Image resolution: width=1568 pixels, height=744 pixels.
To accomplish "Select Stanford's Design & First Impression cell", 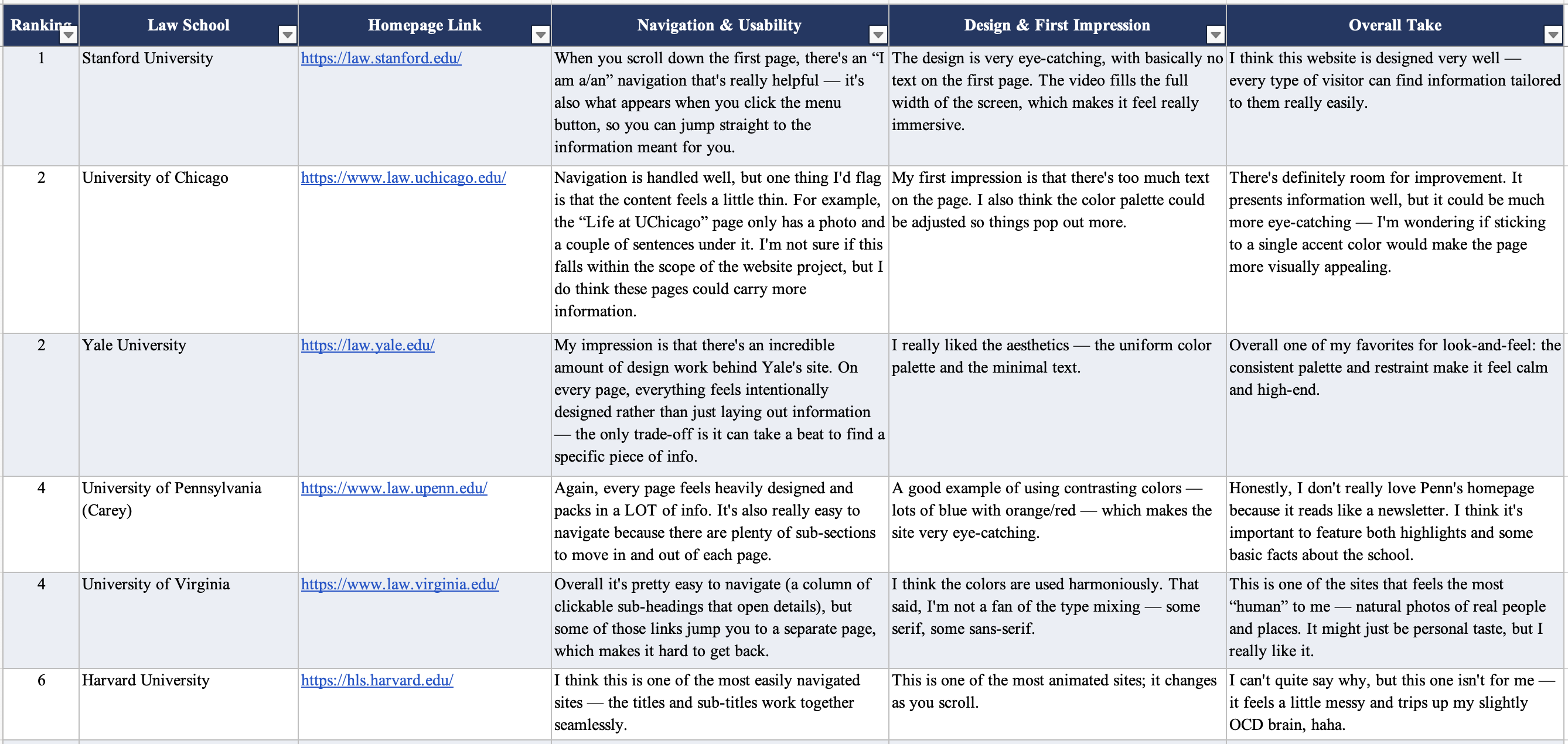I will (1057, 106).
